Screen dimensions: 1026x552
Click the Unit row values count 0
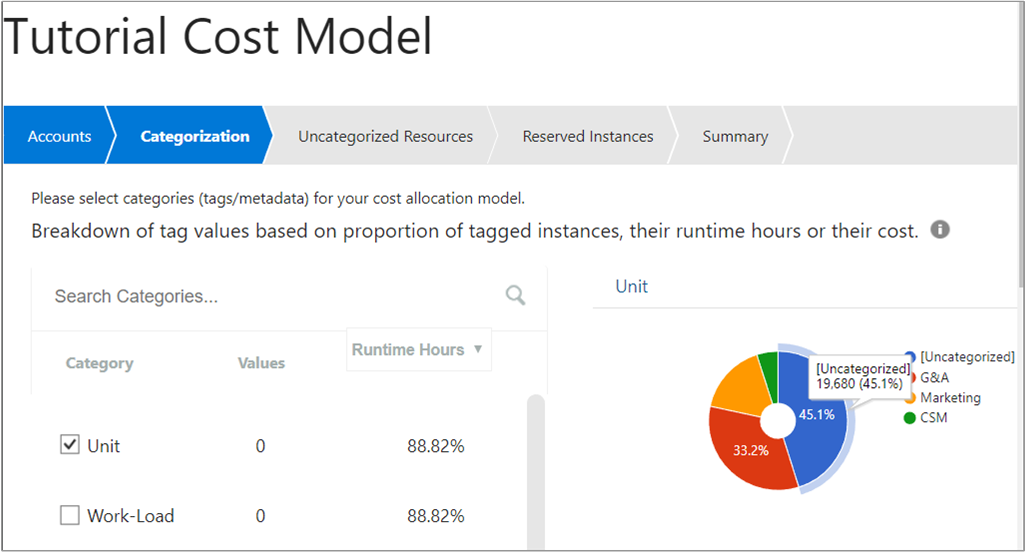(x=260, y=446)
